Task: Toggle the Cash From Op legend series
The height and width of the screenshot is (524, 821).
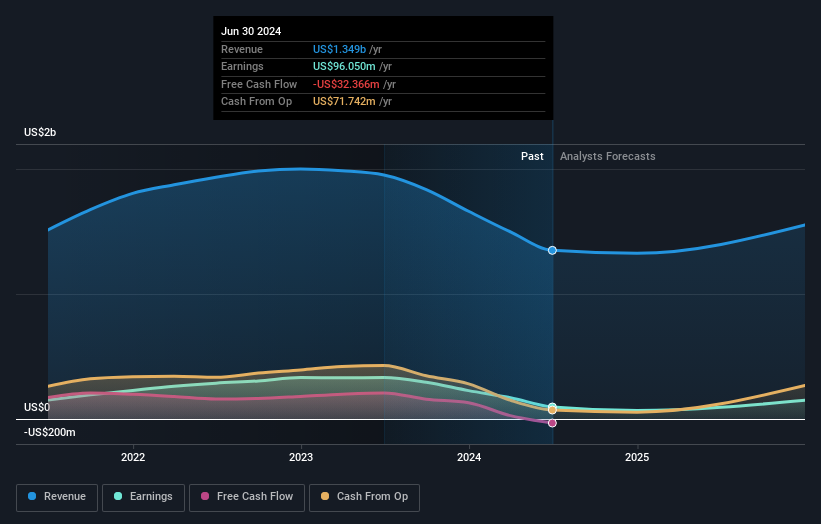Action: point(364,497)
